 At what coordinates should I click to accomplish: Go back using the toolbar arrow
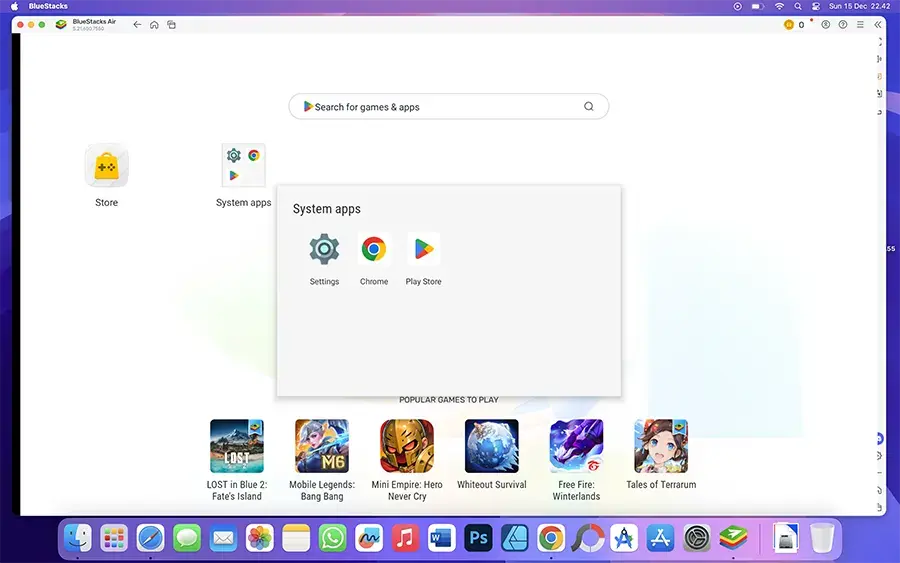(x=137, y=25)
